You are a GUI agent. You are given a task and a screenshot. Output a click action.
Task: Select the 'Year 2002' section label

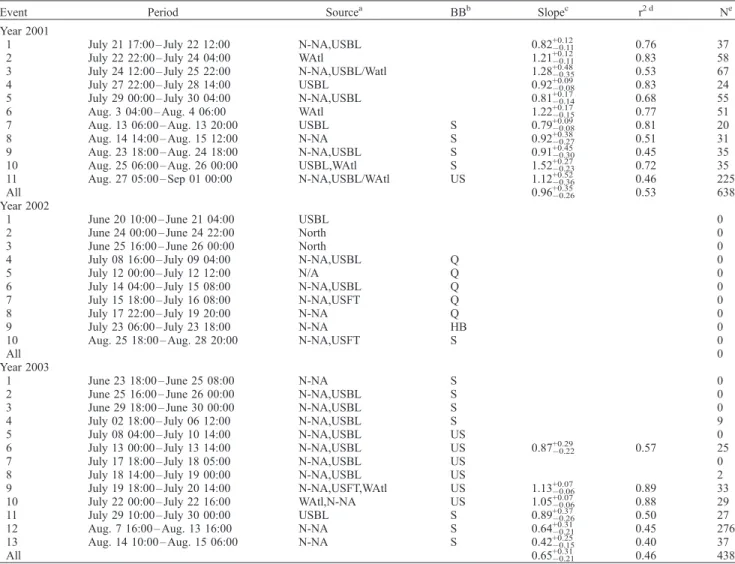[x=24, y=206]
